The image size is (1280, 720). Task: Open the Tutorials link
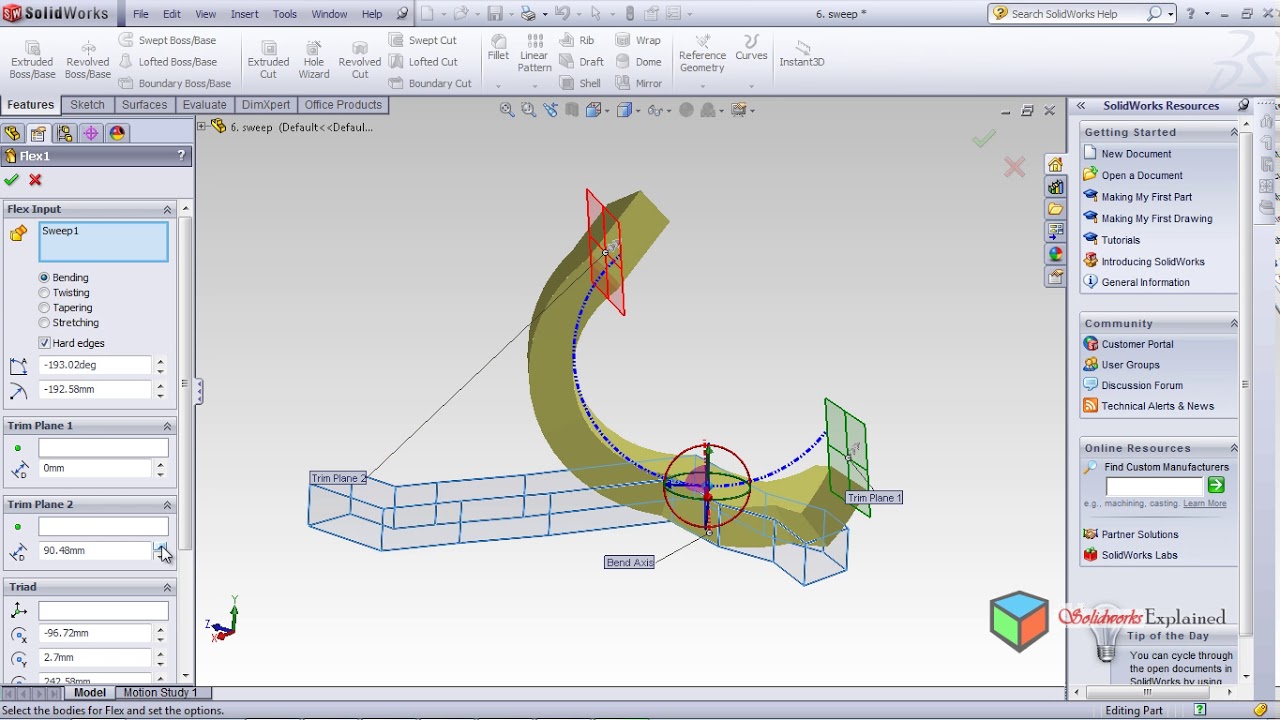pyautogui.click(x=1120, y=240)
